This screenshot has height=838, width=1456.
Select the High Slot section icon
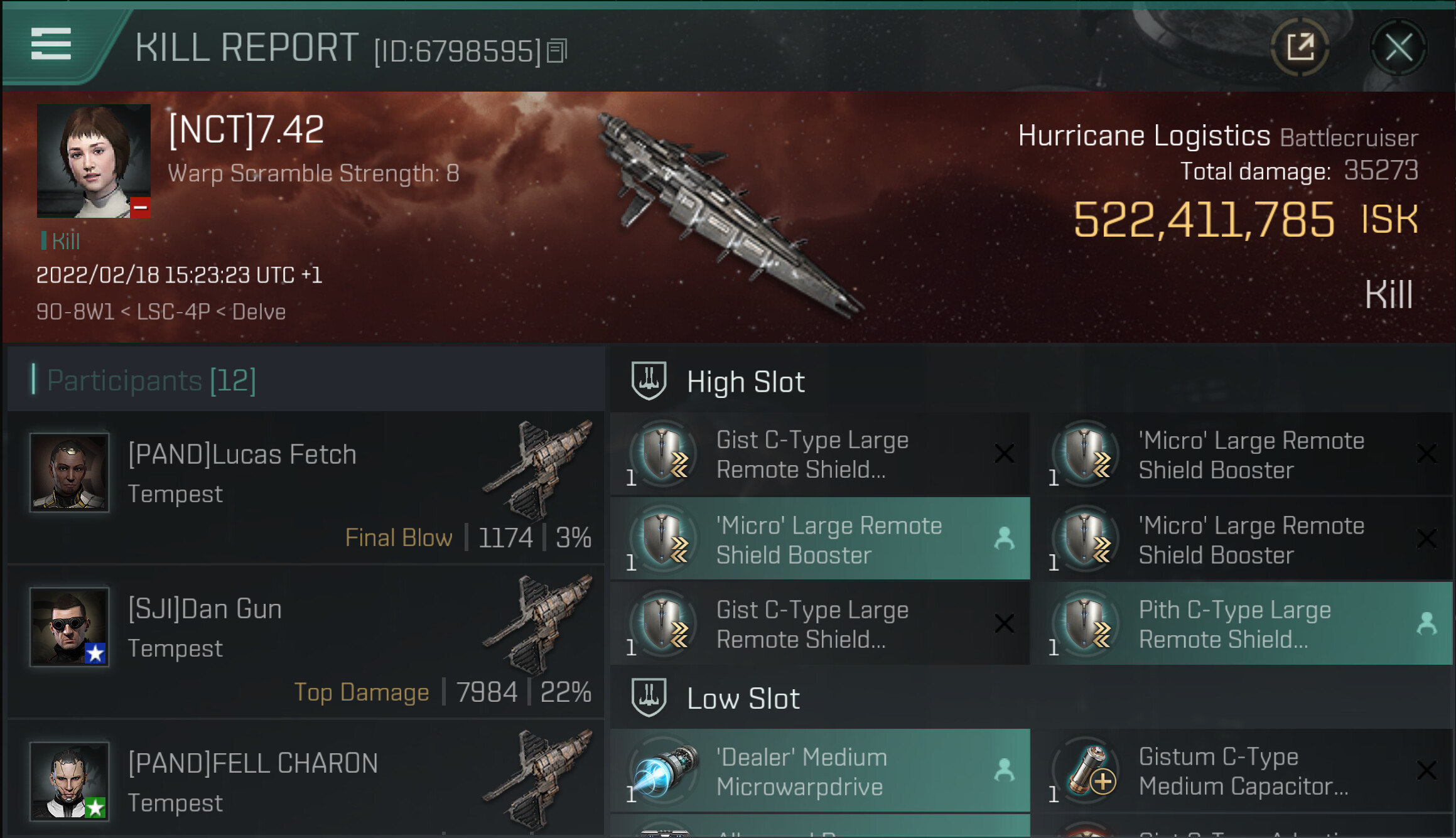(649, 381)
